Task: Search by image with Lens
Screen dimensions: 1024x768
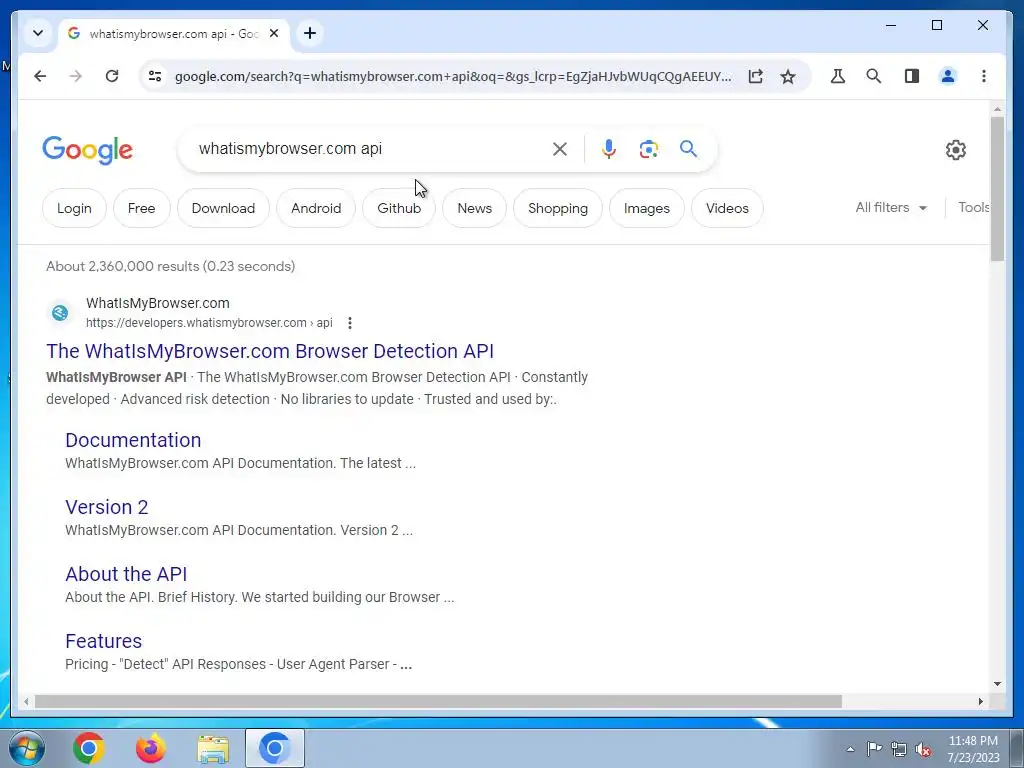Action: [x=648, y=149]
